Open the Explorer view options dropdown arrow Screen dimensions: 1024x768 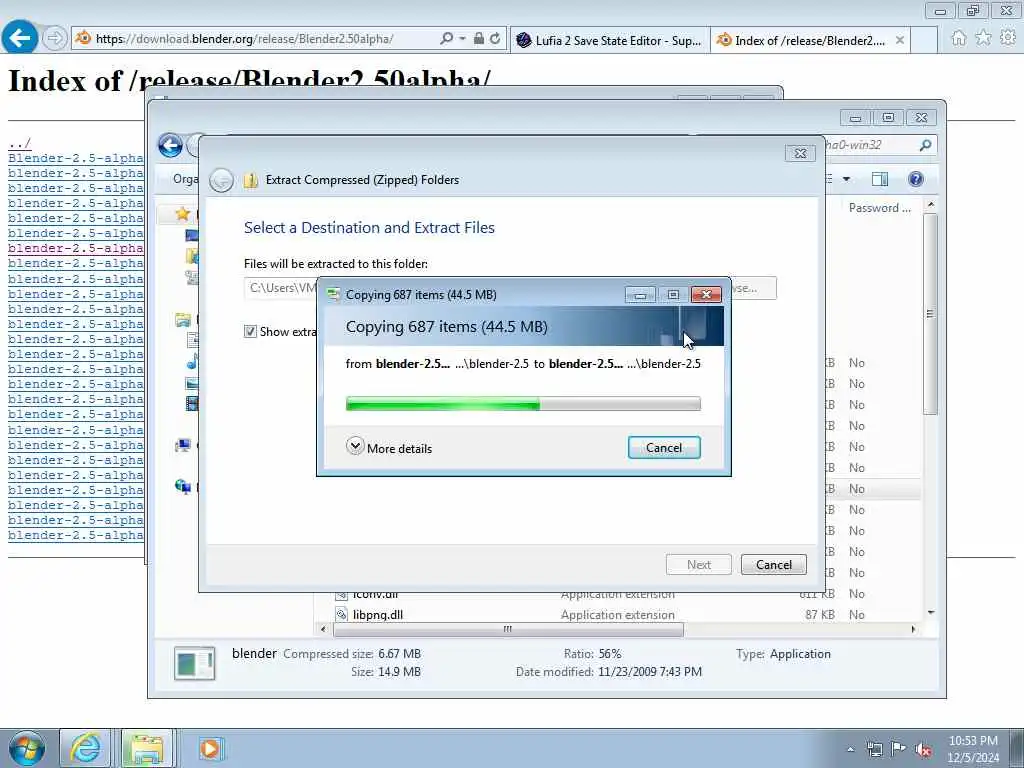click(x=846, y=179)
